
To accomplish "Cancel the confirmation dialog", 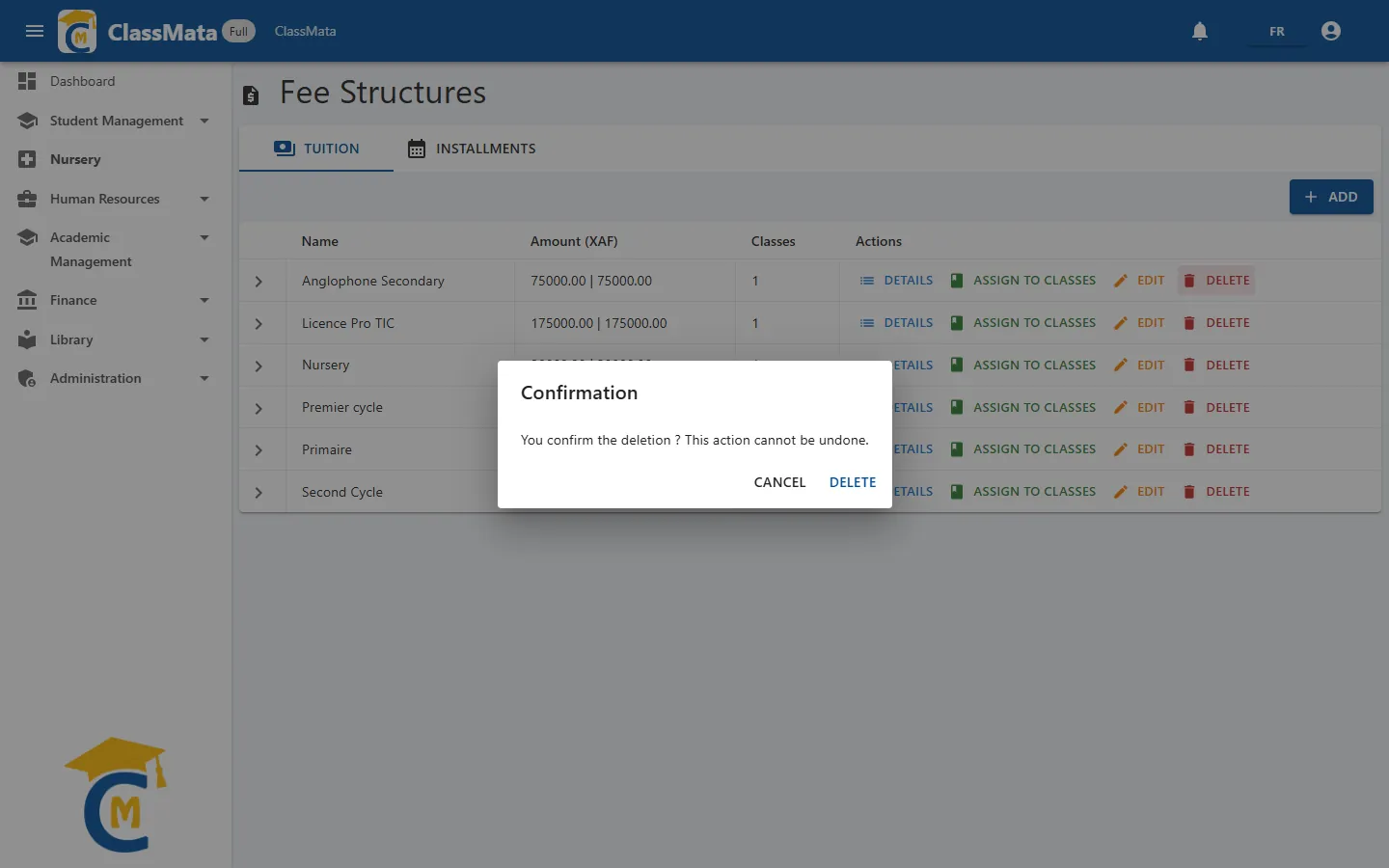I will coord(779,482).
